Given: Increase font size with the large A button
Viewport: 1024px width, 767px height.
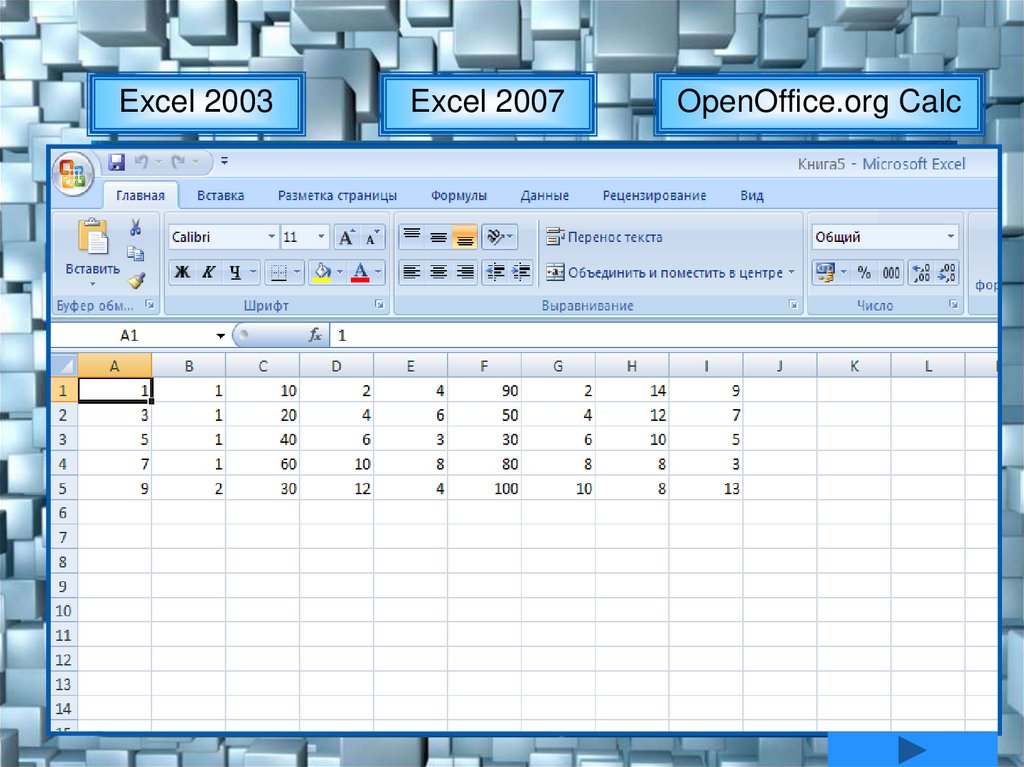Looking at the screenshot, I should click(x=346, y=237).
